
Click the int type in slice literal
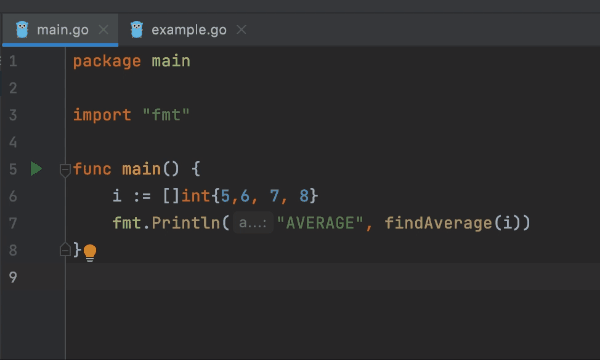[195, 196]
